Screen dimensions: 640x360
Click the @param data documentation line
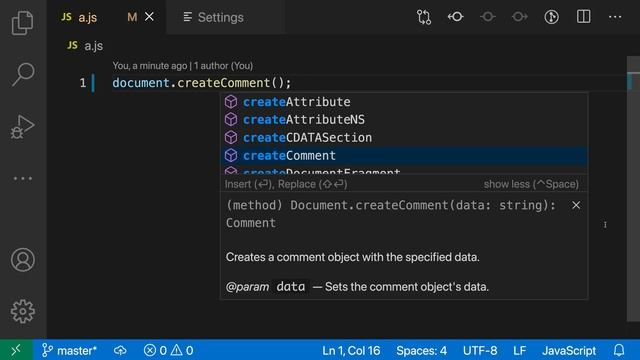coord(357,287)
